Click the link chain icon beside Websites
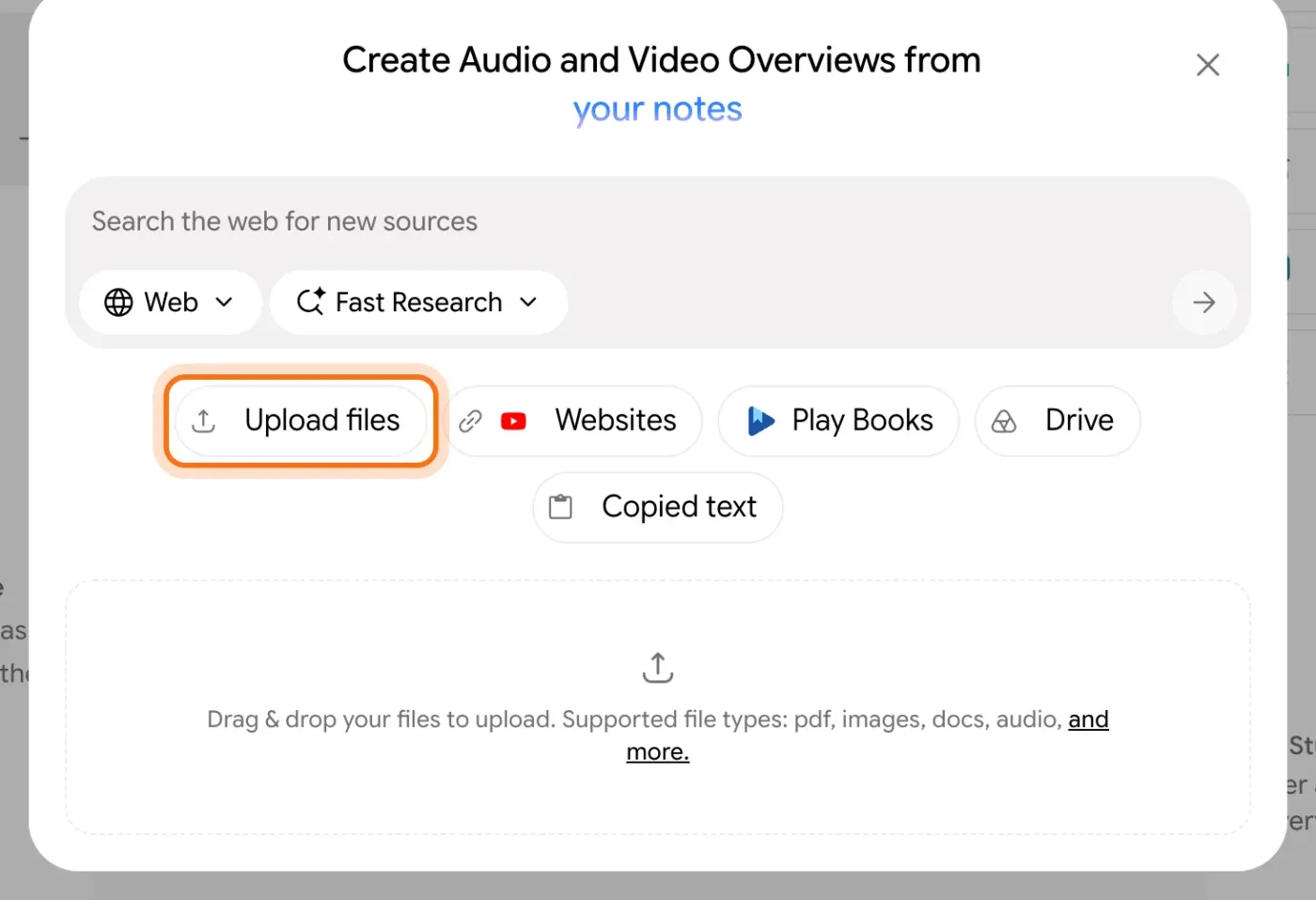 point(470,421)
